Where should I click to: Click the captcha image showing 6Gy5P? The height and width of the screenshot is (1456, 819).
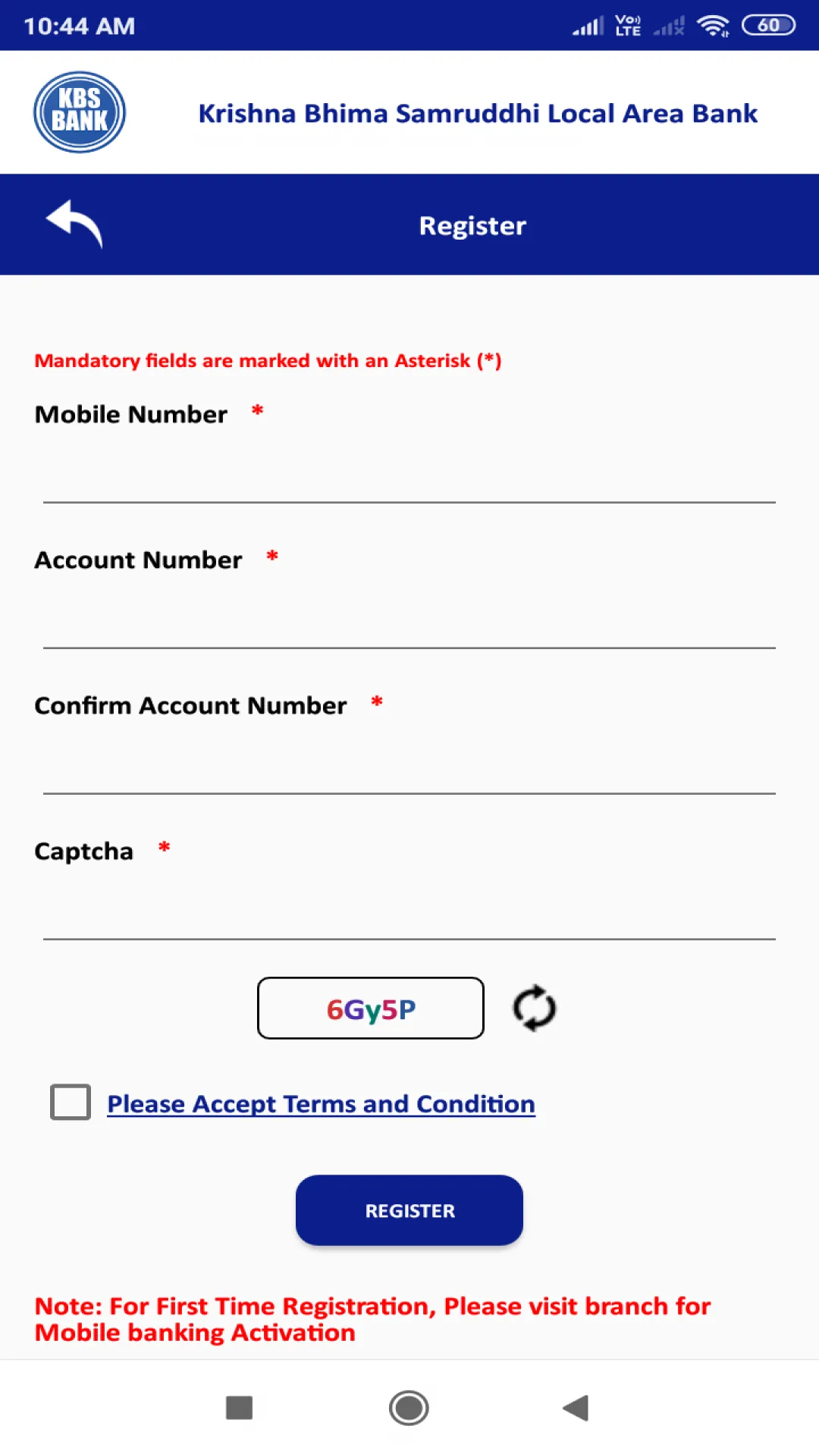pos(370,1009)
